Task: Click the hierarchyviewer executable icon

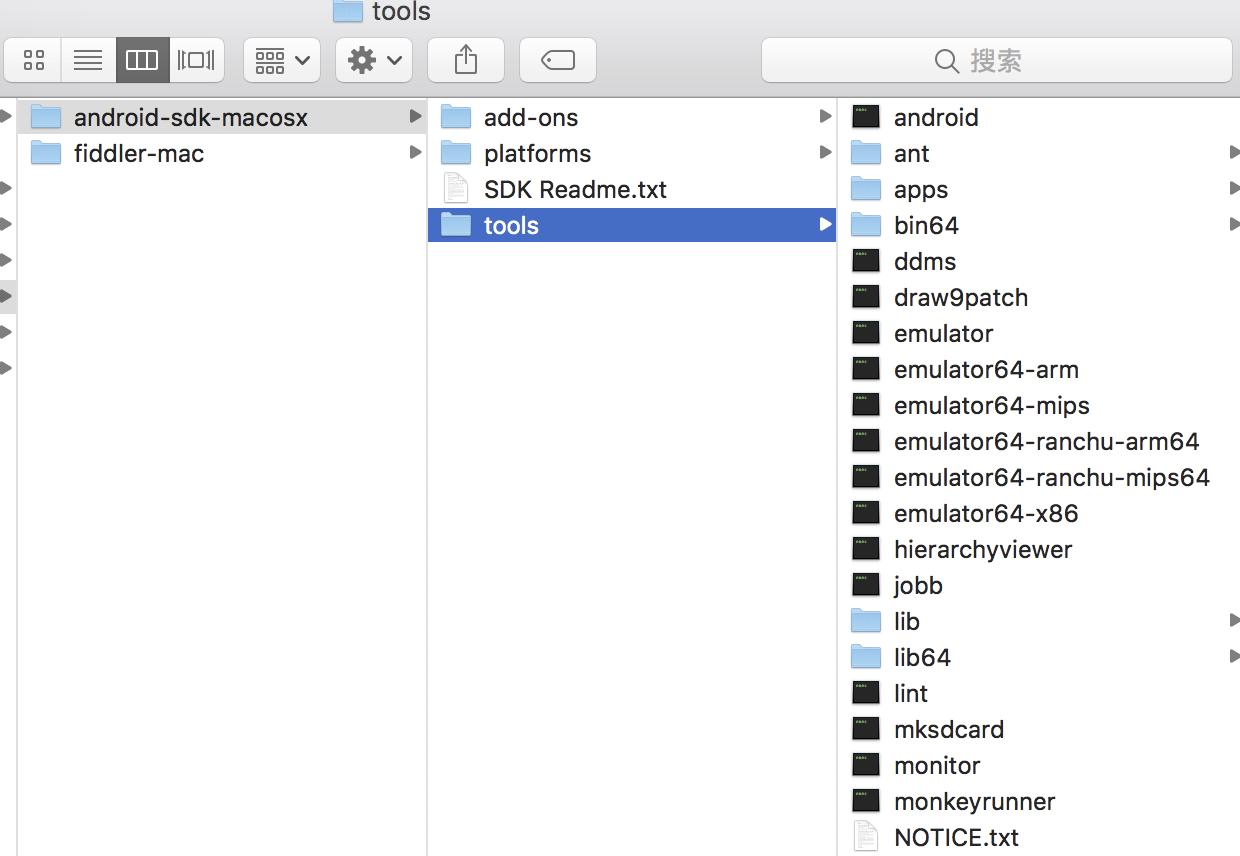Action: click(866, 549)
